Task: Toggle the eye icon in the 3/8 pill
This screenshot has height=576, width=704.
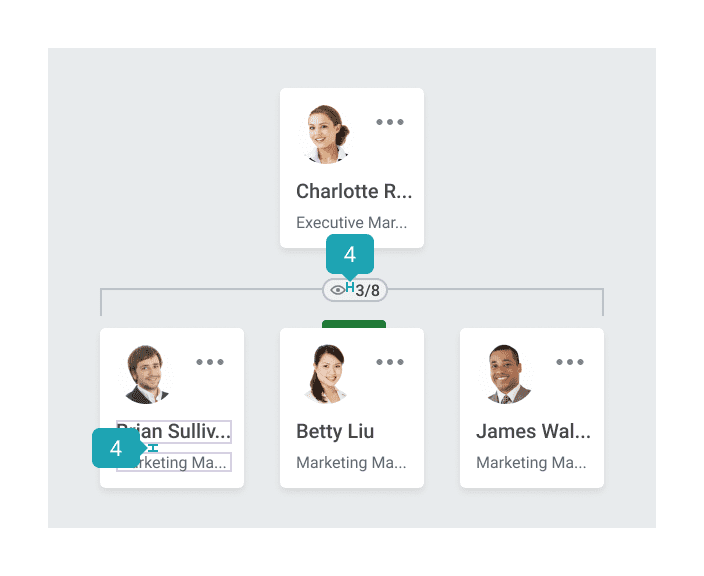Action: click(x=337, y=290)
